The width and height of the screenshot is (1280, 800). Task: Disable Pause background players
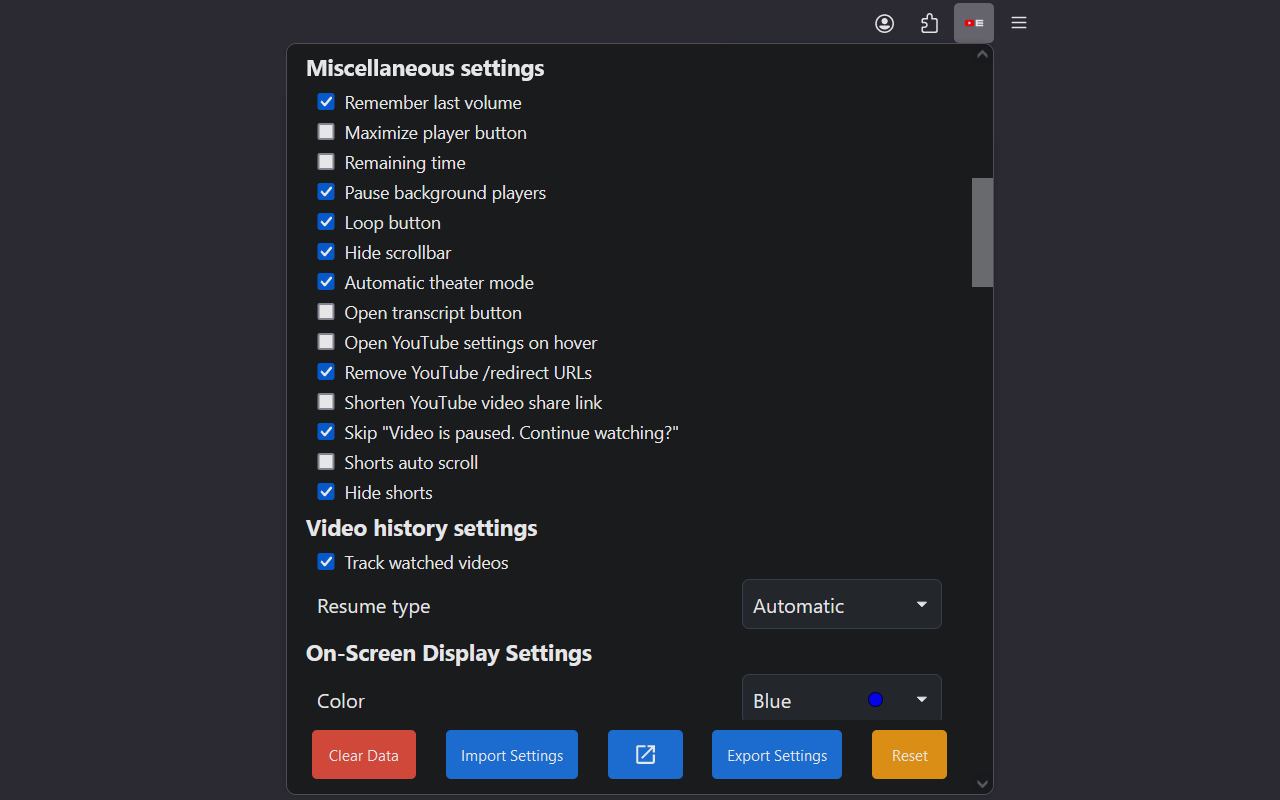tap(326, 191)
